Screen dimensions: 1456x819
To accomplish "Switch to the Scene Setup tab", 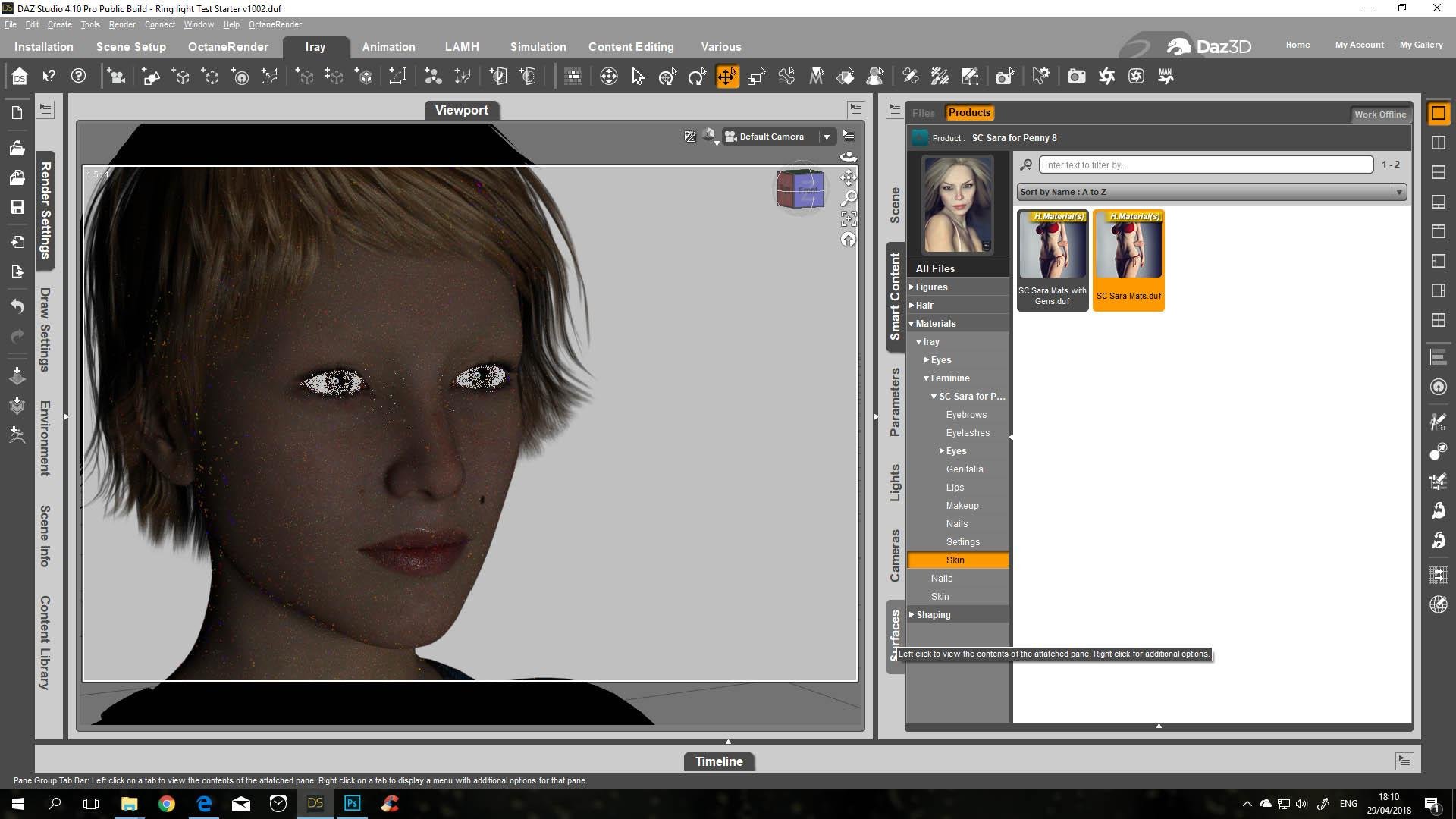I will [130, 47].
